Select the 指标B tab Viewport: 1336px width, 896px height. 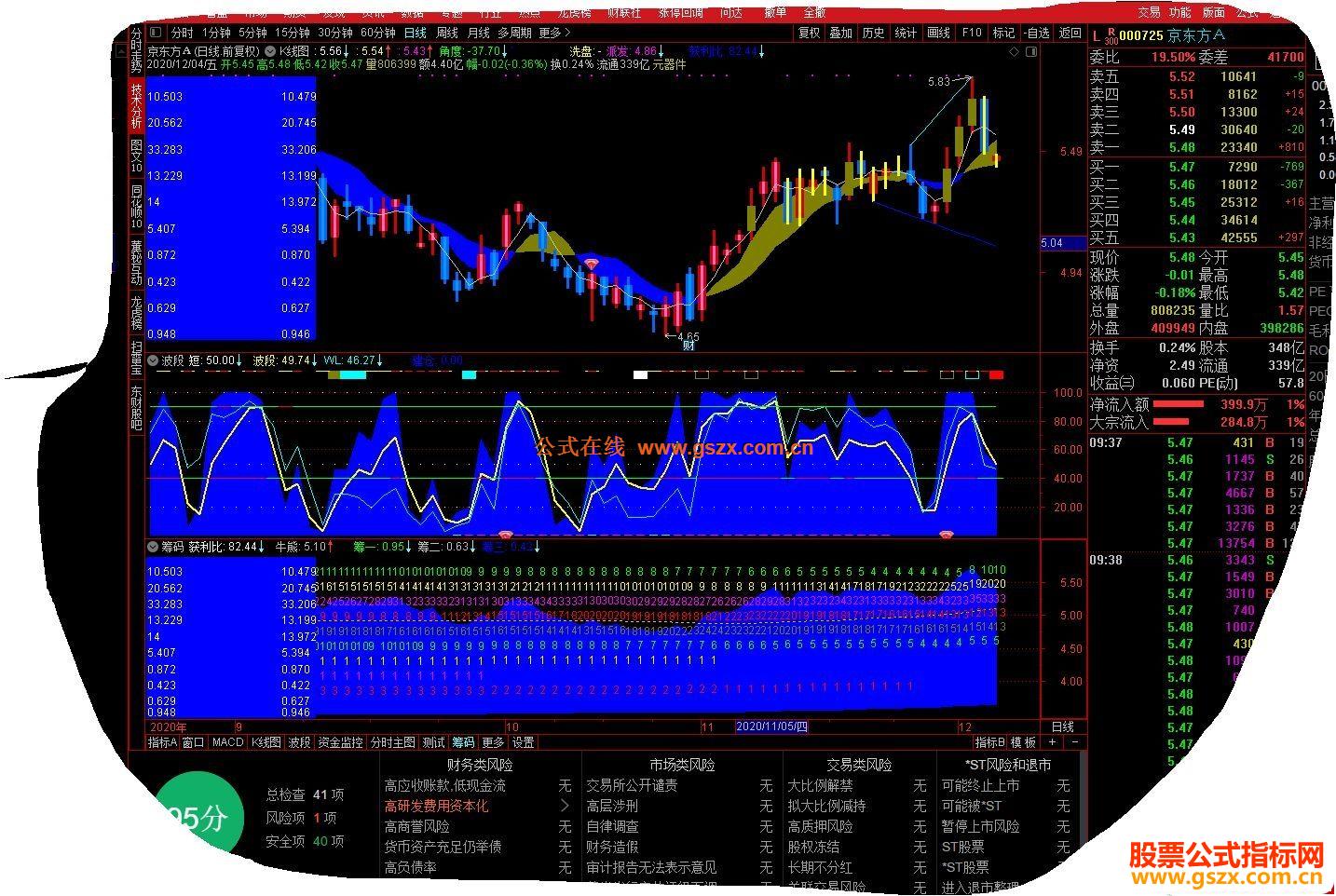tap(989, 742)
